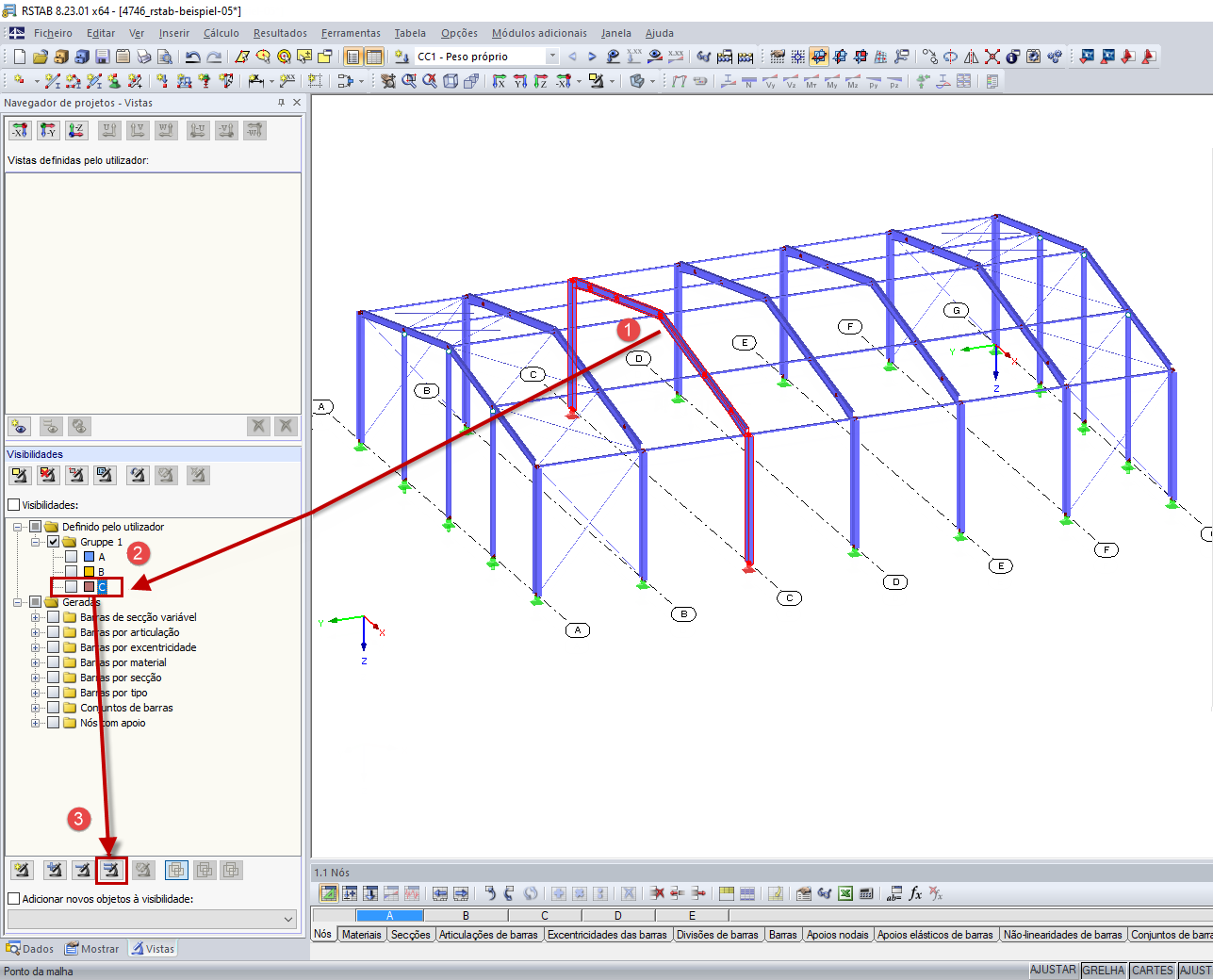Save the model with the floppy disk icon
The height and width of the screenshot is (980, 1213).
(x=103, y=57)
